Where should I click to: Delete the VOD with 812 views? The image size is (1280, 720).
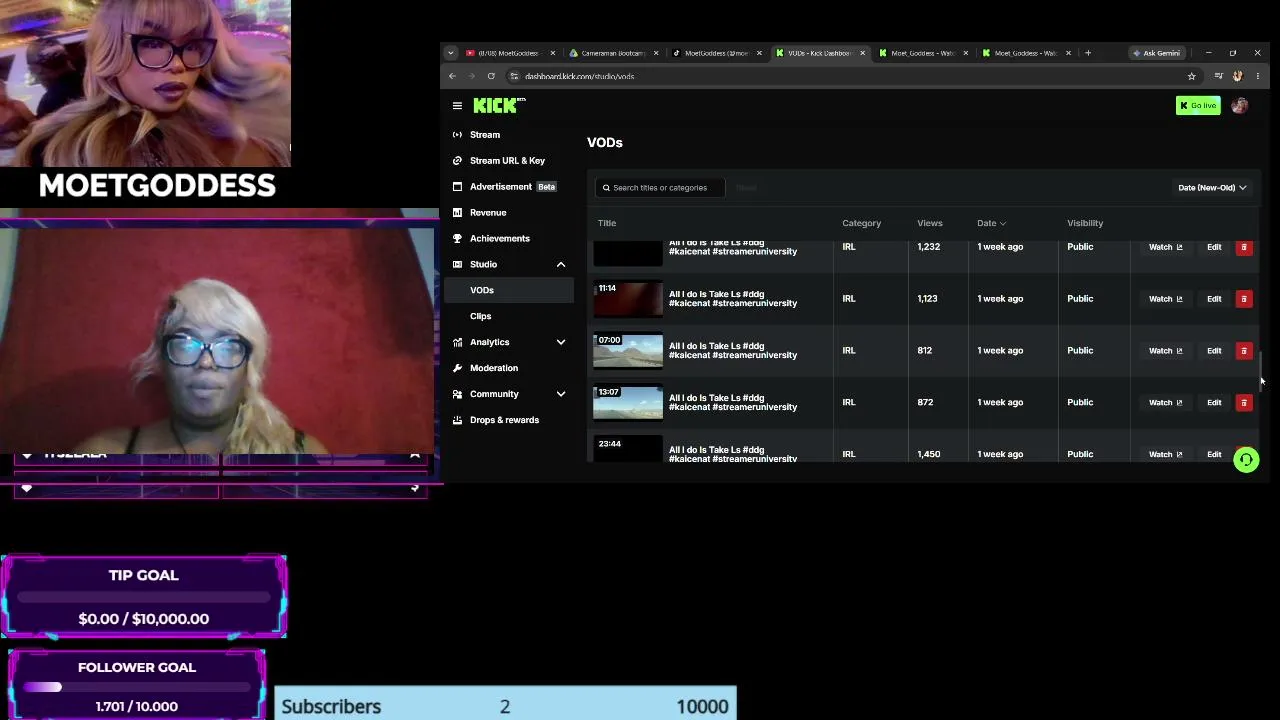(1244, 350)
